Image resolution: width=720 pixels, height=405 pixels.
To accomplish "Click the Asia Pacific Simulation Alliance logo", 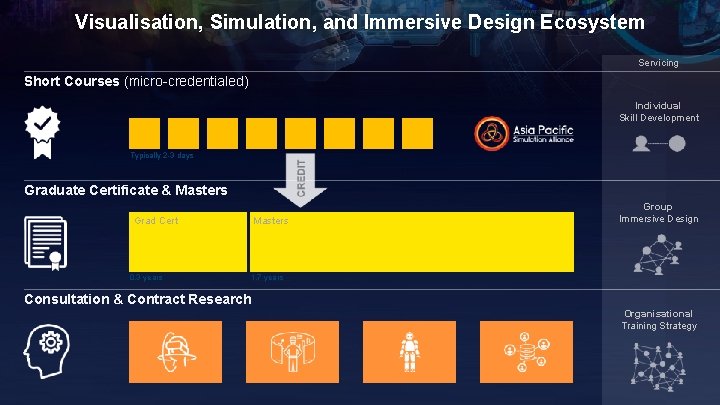I will [x=524, y=133].
